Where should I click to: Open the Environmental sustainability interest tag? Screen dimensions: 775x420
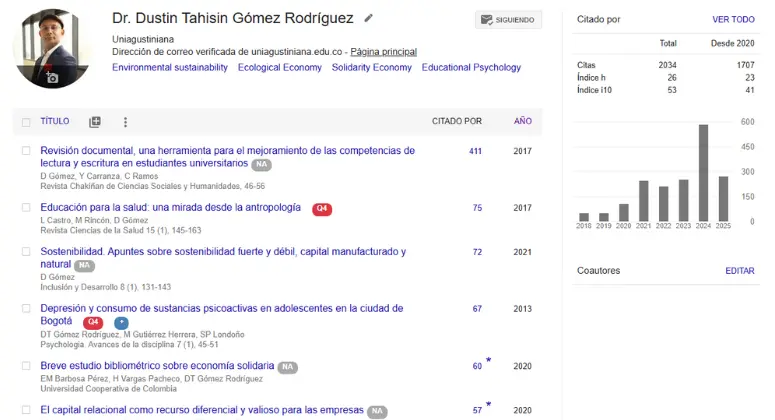169,67
